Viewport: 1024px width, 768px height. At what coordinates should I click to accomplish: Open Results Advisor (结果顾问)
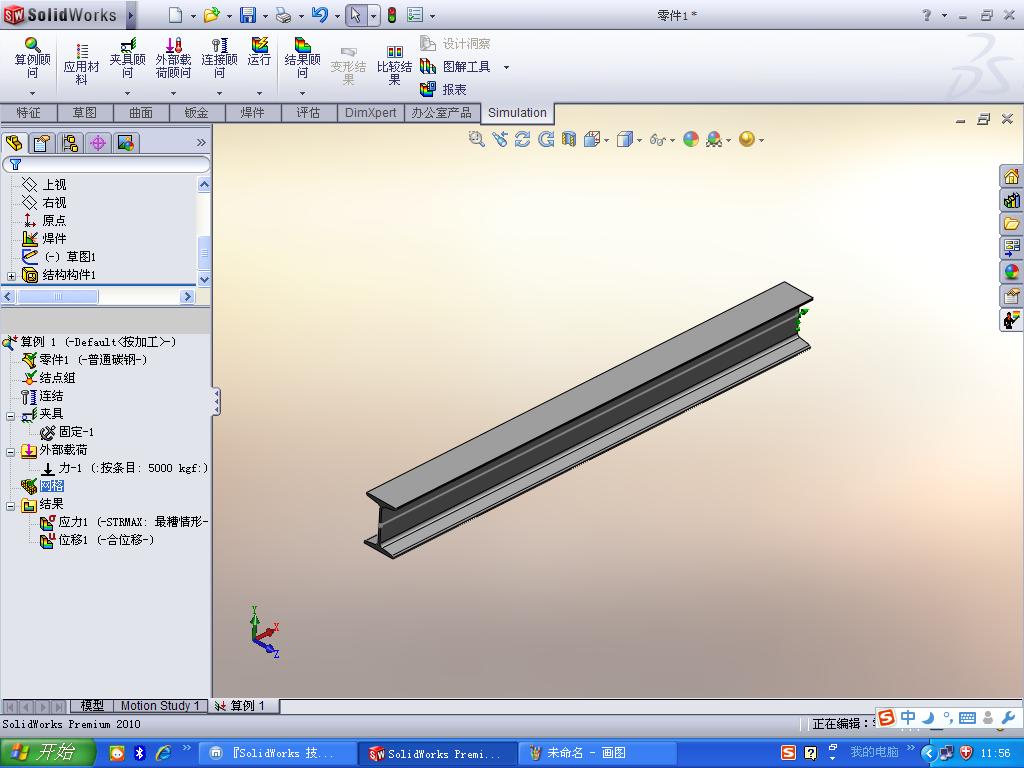pyautogui.click(x=302, y=58)
